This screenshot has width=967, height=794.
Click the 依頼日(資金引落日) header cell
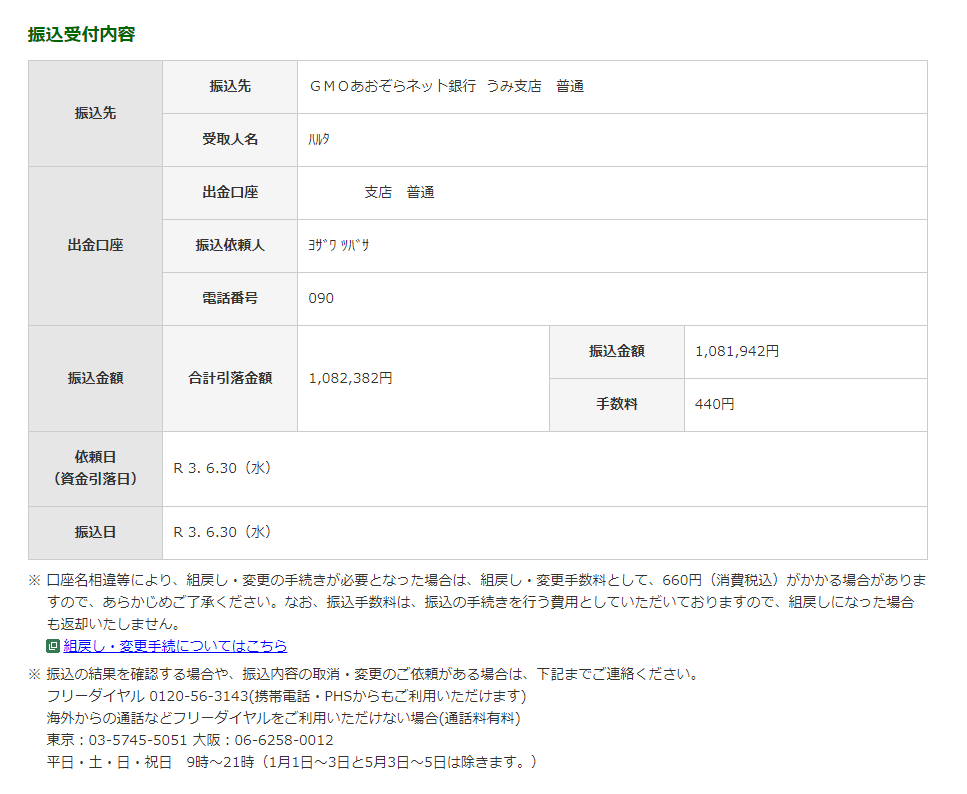coord(96,469)
